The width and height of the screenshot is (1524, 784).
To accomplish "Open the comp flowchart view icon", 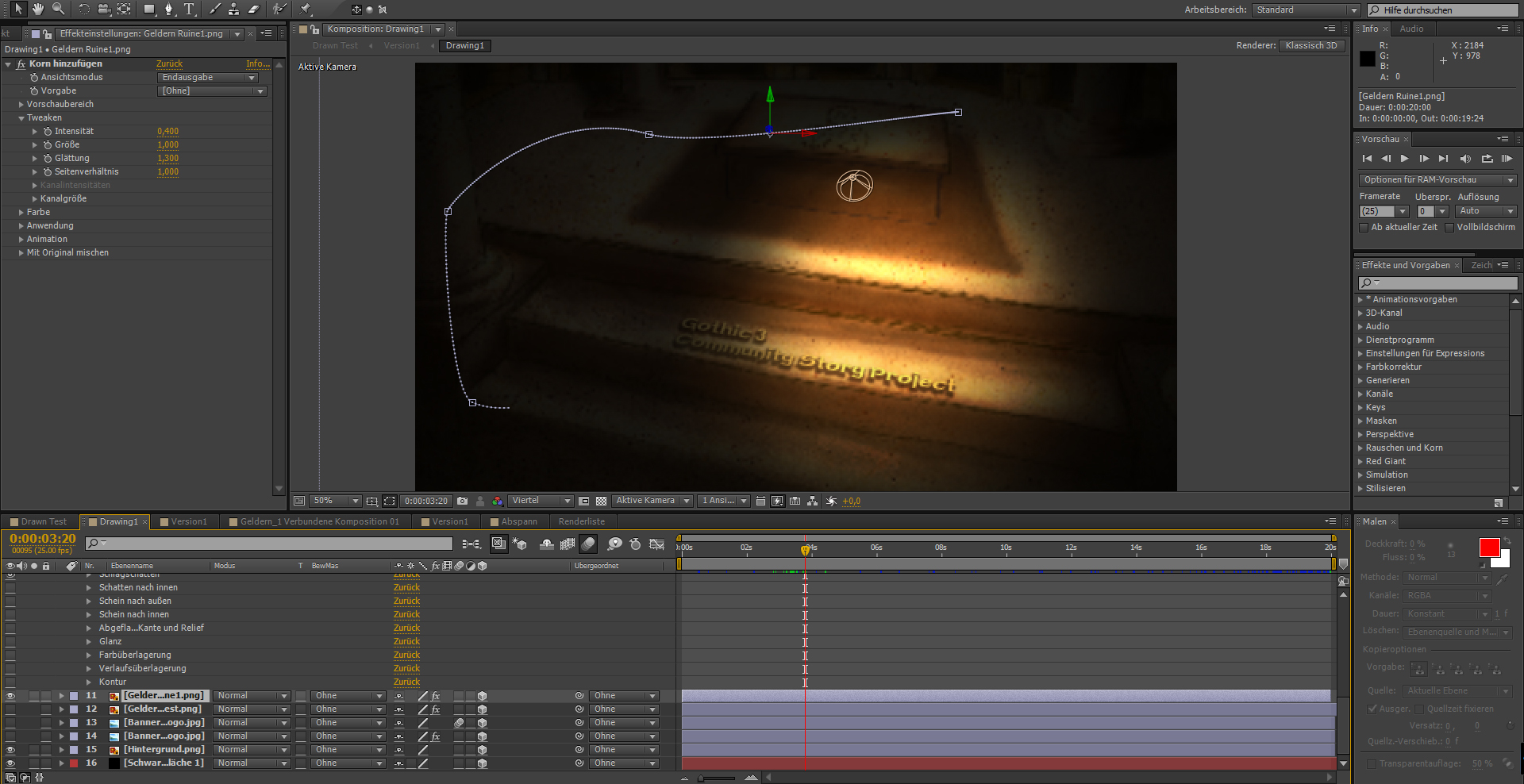I will point(812,501).
